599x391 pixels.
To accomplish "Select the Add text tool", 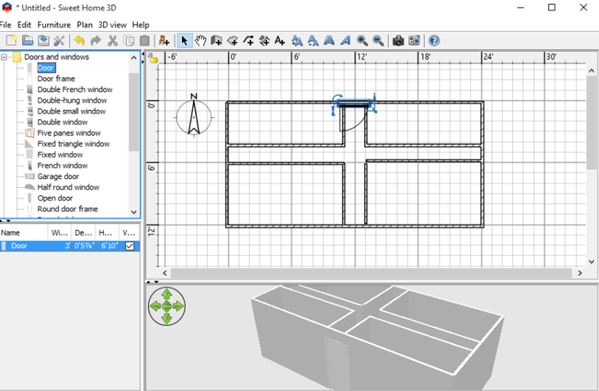I will click(280, 40).
